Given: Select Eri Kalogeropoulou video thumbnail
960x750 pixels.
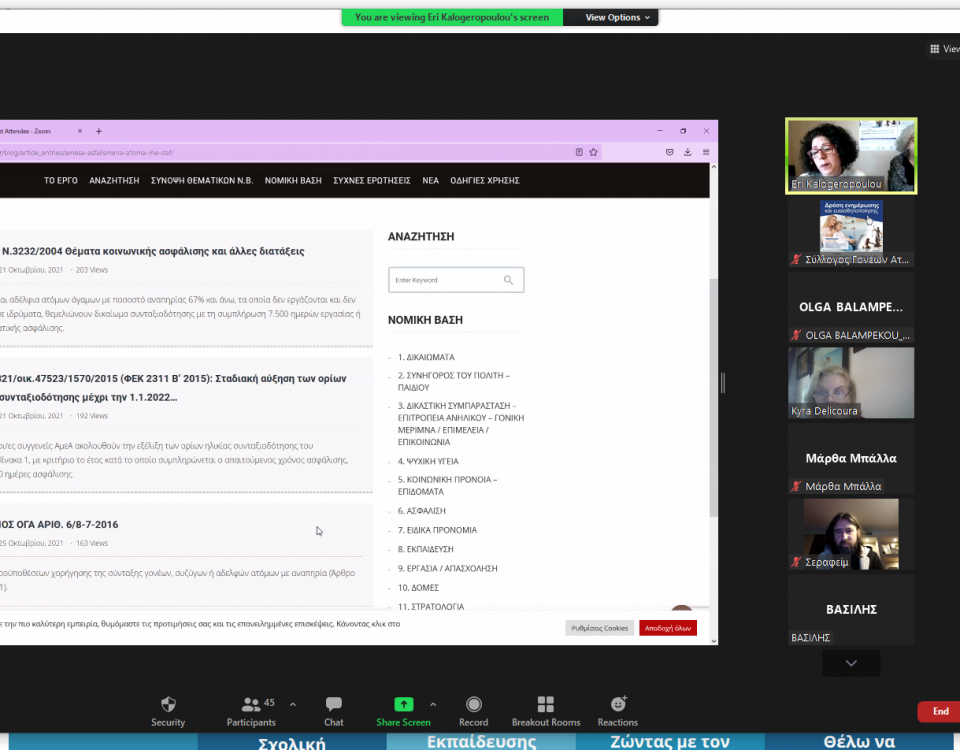Looking at the screenshot, I should coord(851,156).
